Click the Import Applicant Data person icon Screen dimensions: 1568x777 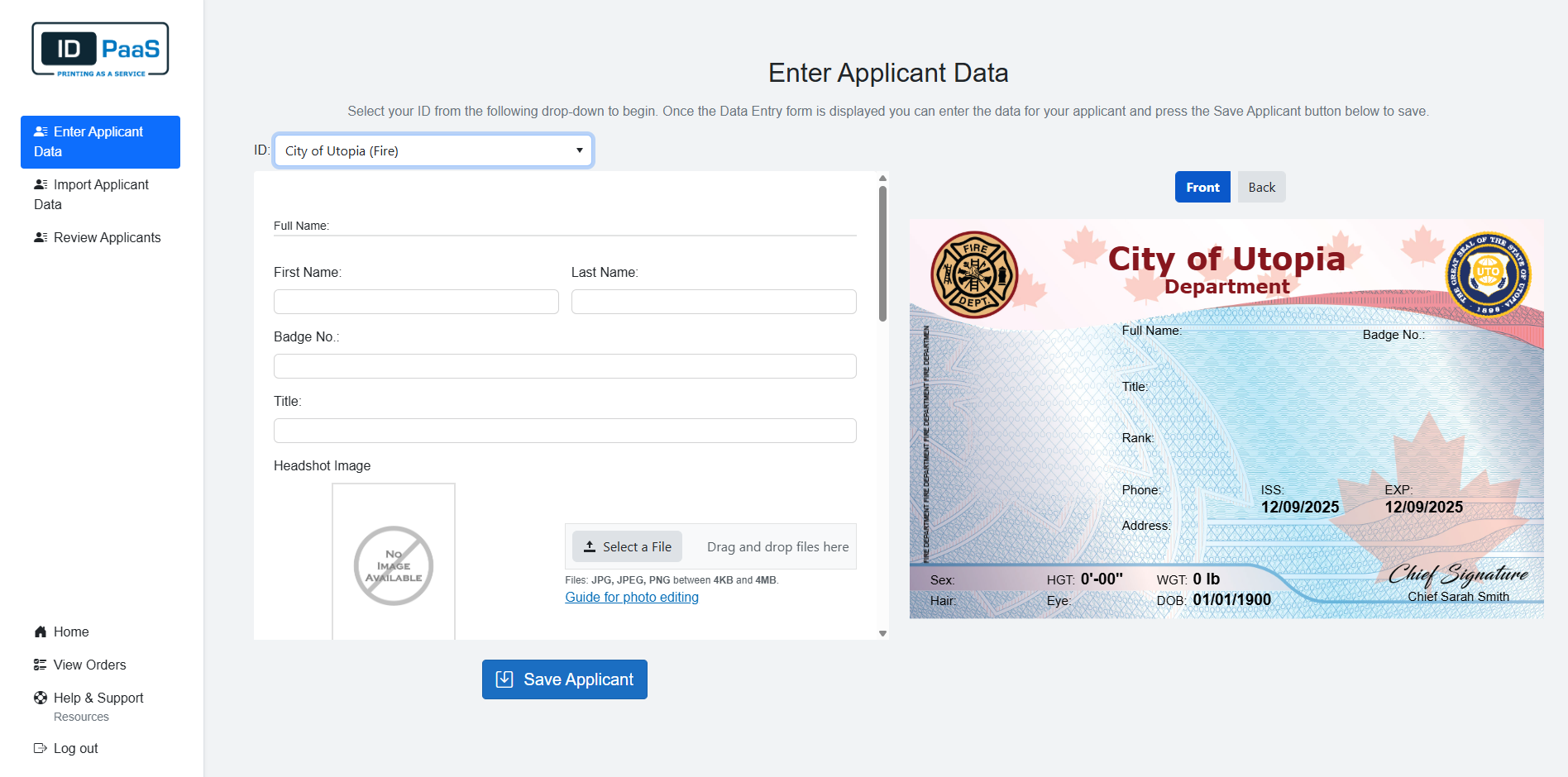[x=41, y=184]
